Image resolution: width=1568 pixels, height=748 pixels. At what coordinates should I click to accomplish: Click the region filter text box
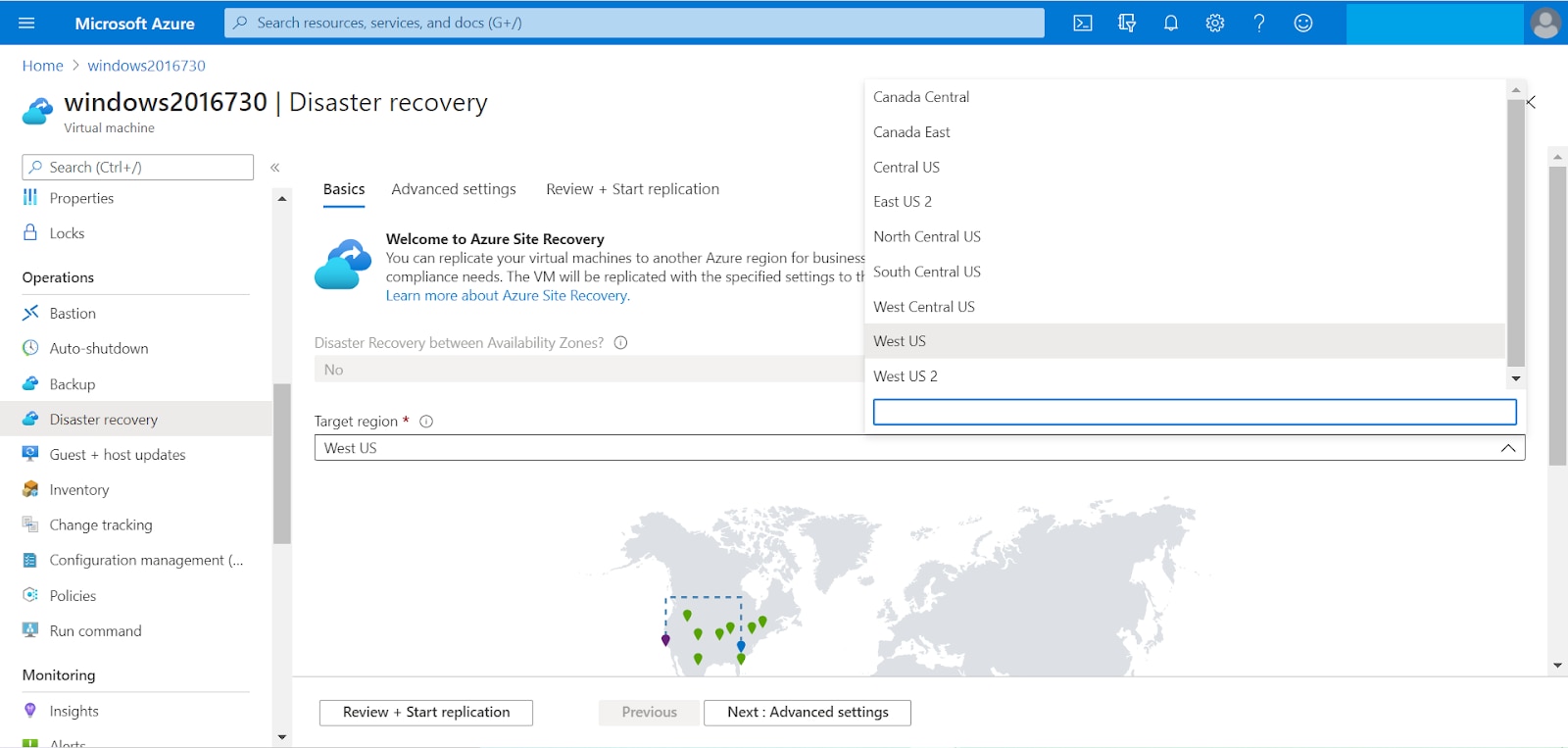click(x=1194, y=412)
